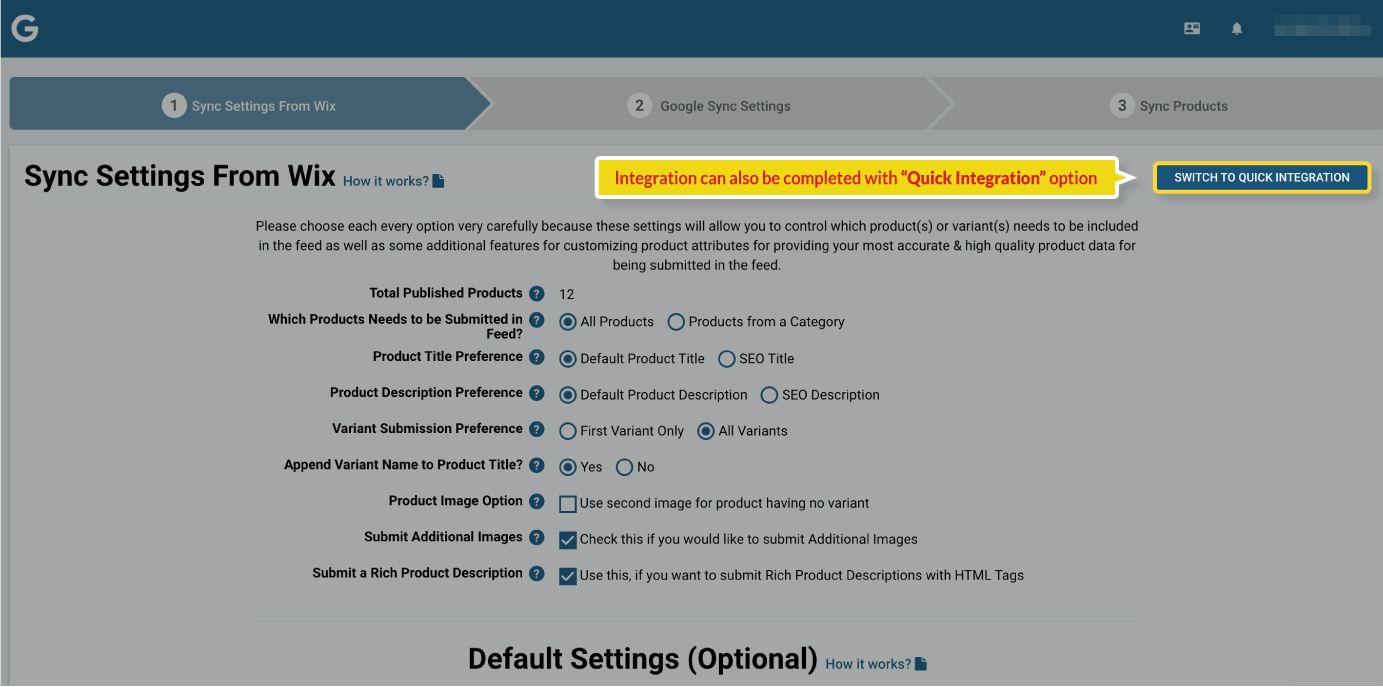The height and width of the screenshot is (687, 1383).
Task: Go to Sync Products step
Action: [x=1155, y=104]
